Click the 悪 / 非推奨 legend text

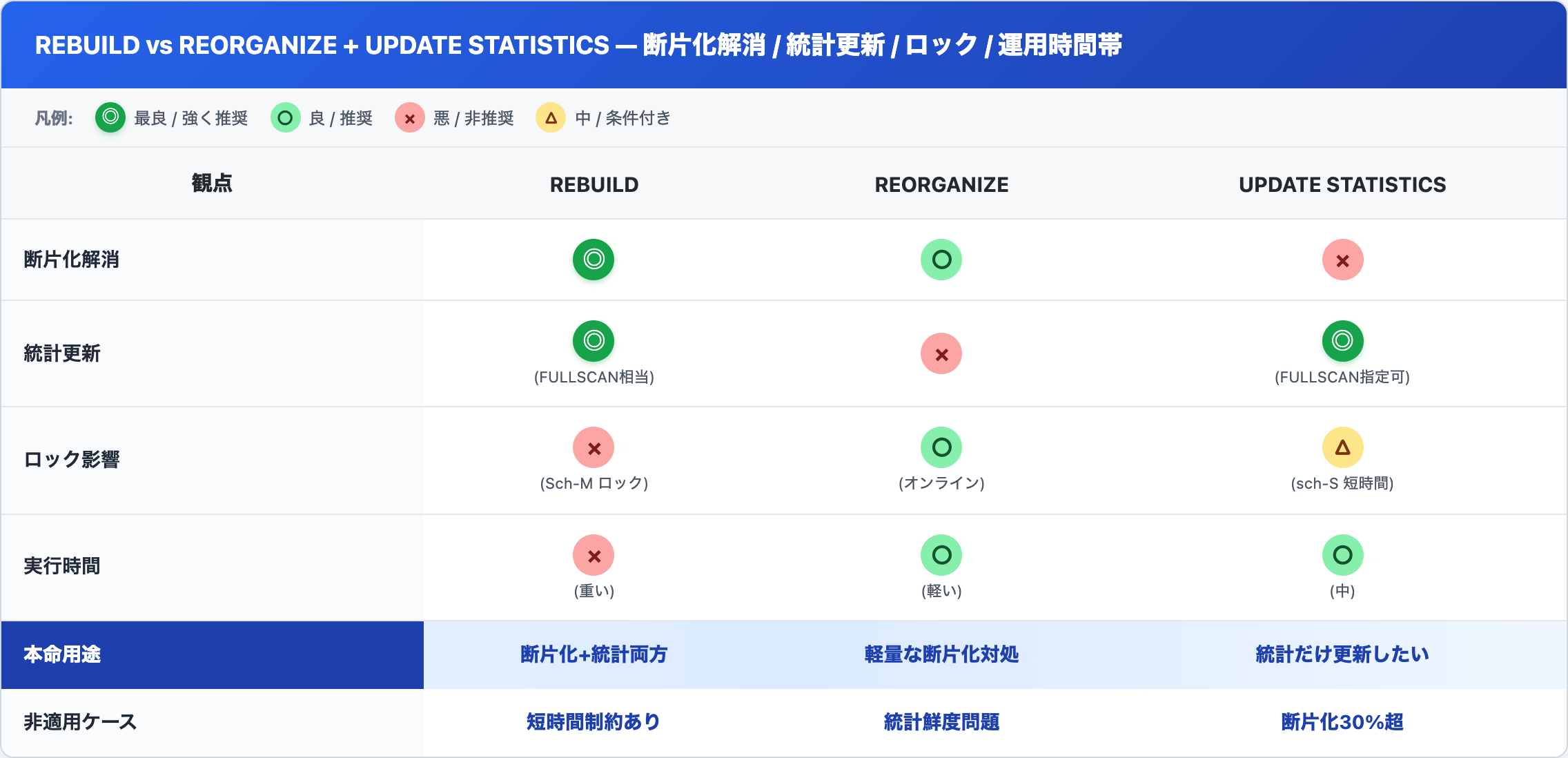[x=473, y=118]
